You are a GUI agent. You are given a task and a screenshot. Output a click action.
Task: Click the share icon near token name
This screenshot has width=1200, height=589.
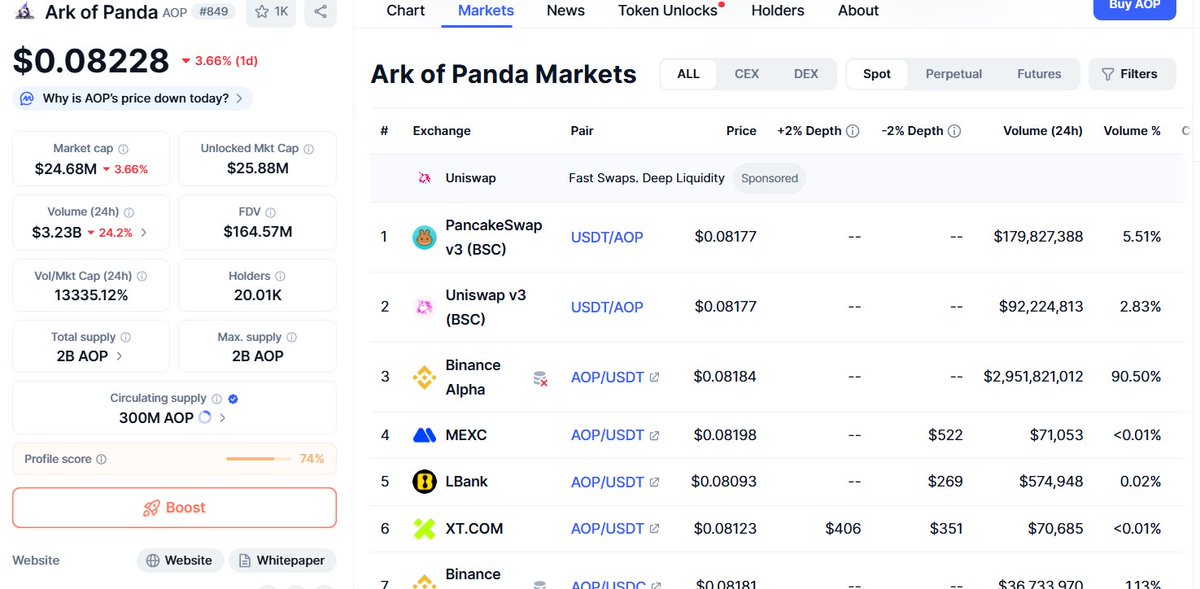click(320, 12)
